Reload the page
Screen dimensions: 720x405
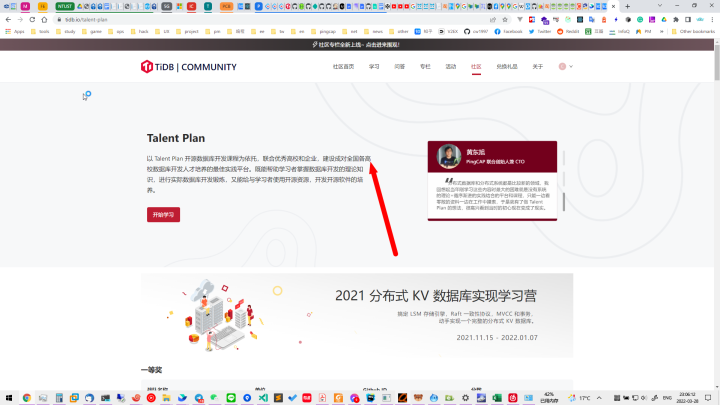[32, 20]
